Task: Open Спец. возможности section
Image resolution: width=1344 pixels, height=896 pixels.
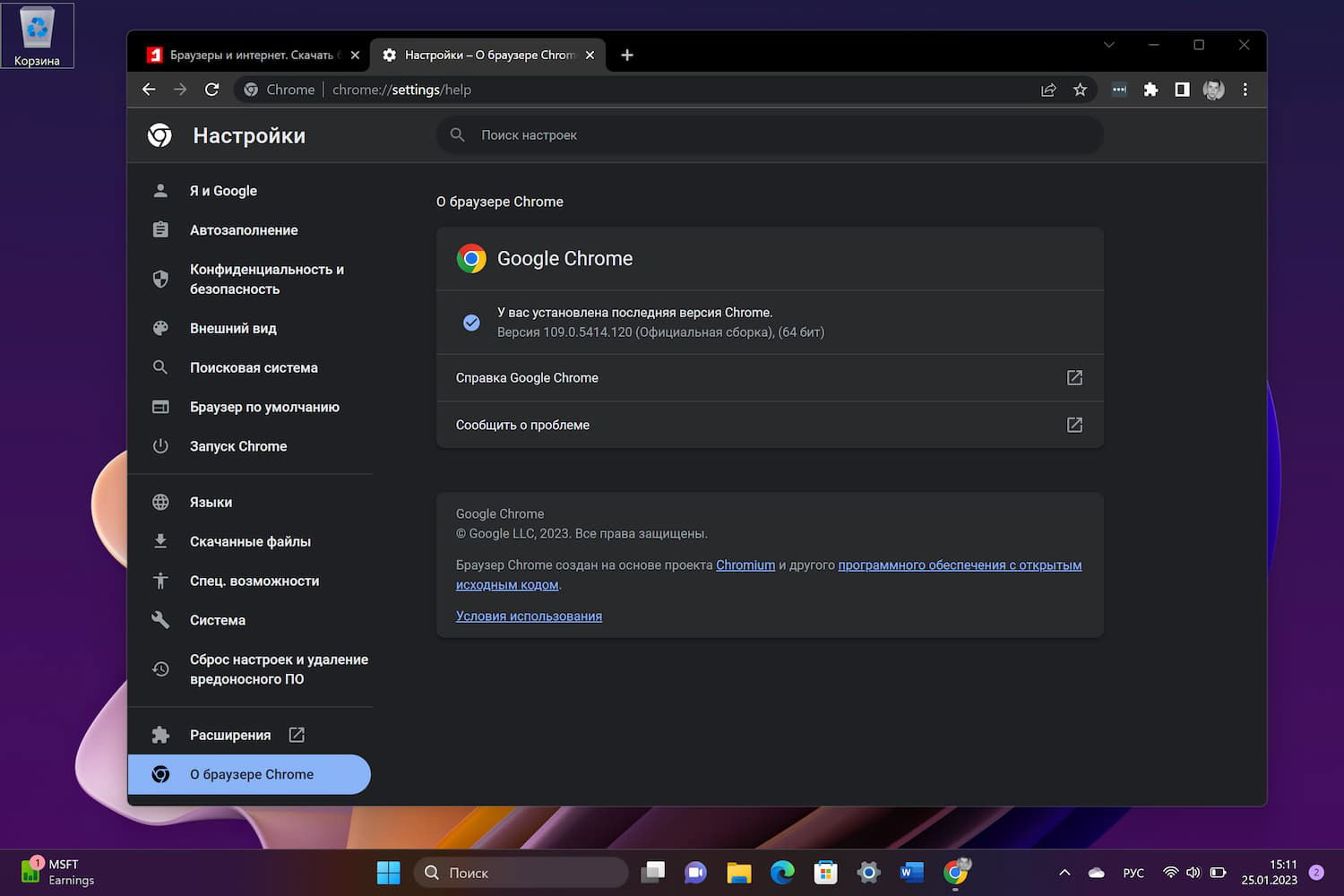Action: point(249,581)
